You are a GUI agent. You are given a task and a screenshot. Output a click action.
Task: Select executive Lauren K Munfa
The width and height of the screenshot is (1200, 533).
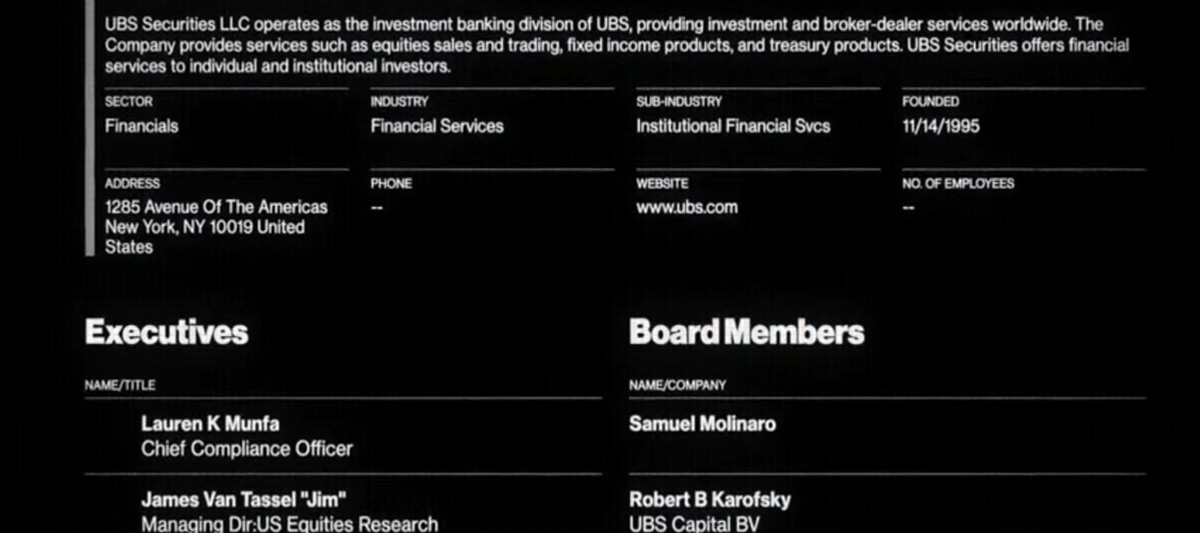tap(210, 424)
